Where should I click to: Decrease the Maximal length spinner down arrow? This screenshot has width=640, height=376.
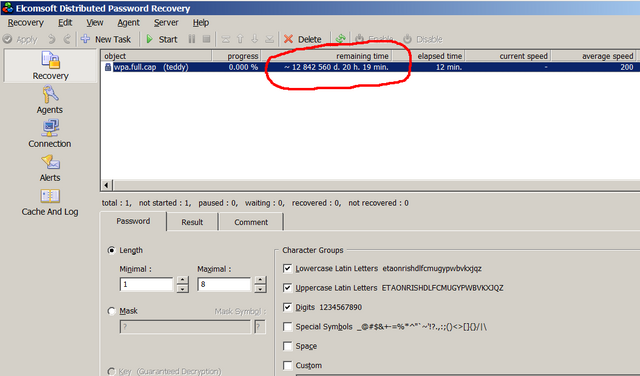click(x=260, y=289)
